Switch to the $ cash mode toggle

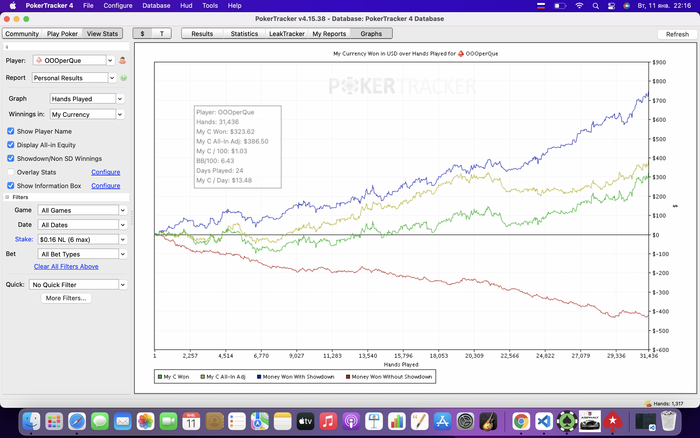tap(142, 33)
